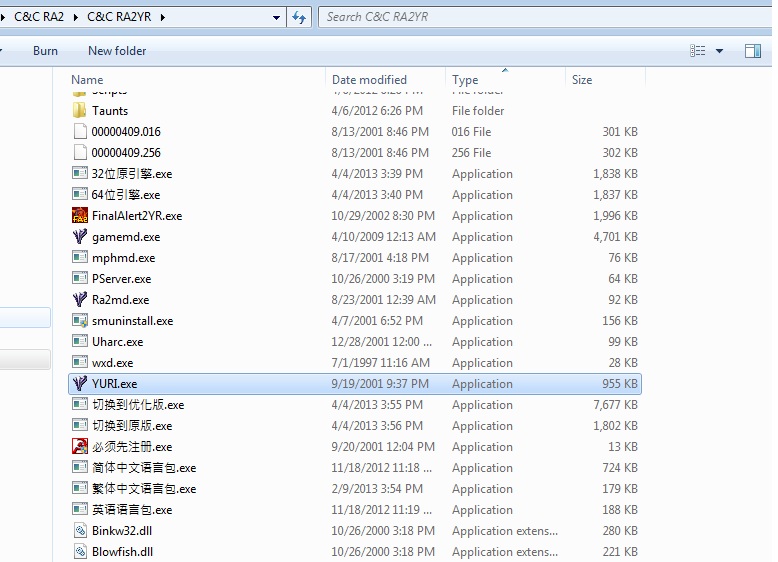
Task: Select the Binkw32.dll file icon
Action: point(80,530)
